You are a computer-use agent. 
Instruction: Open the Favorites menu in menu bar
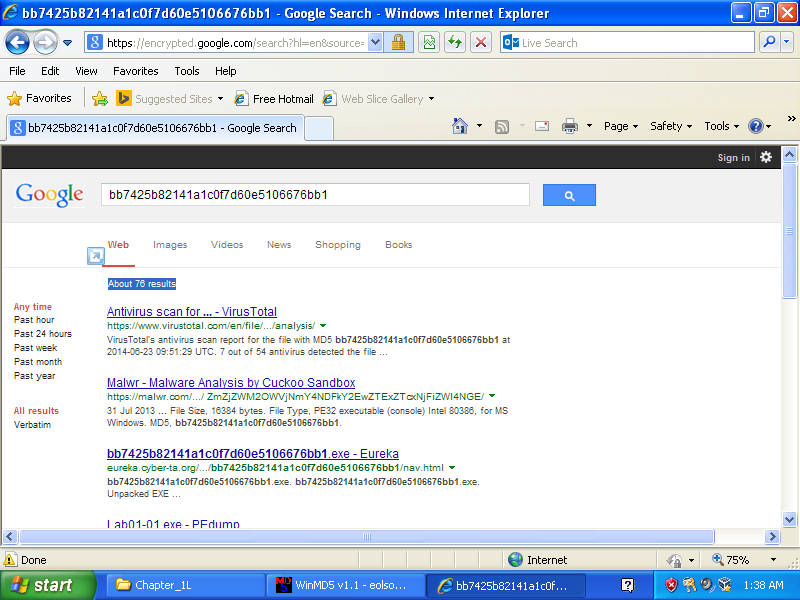pyautogui.click(x=135, y=71)
